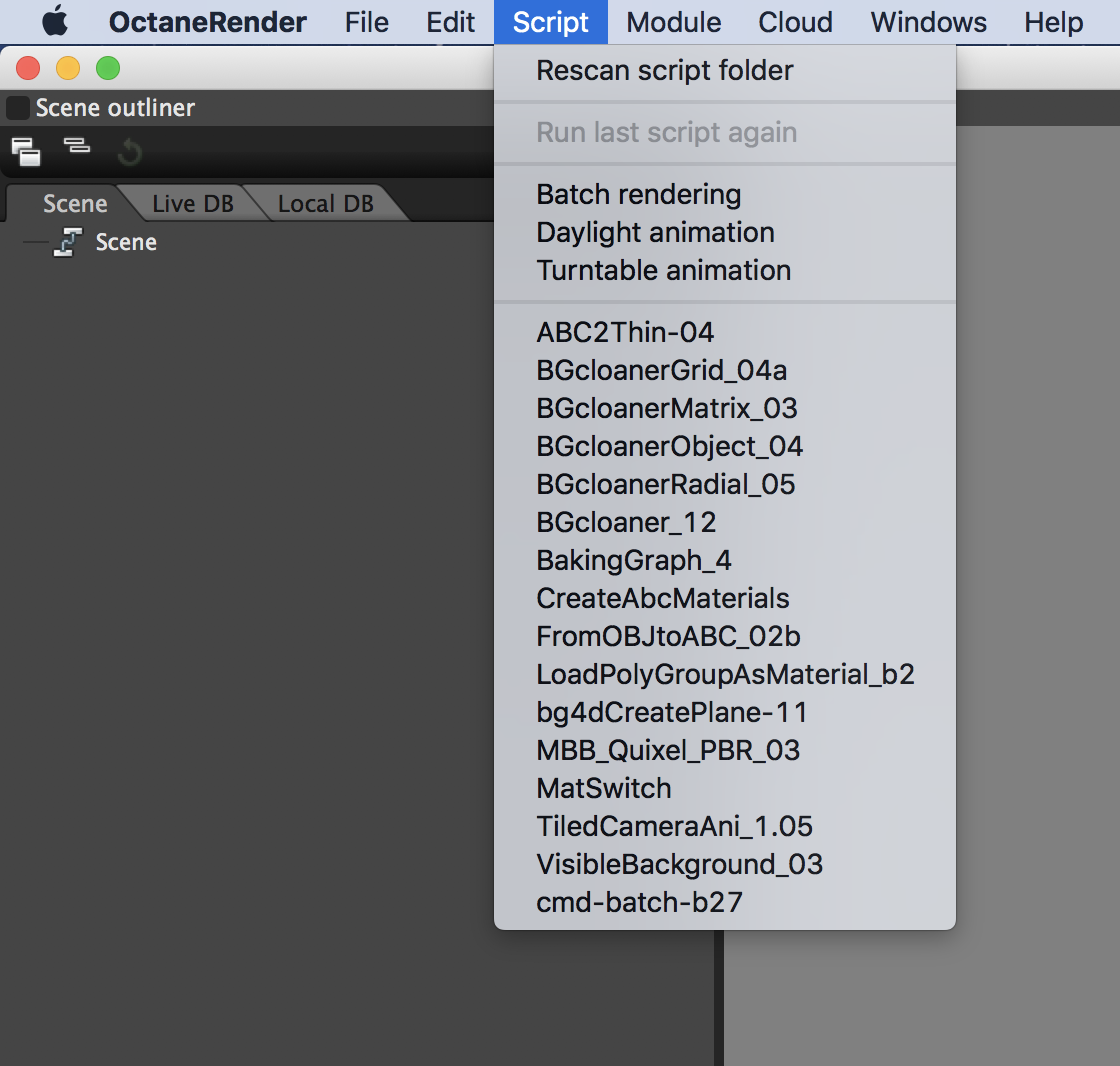Screen dimensions: 1120x1066
Task: Select the Scene node in outliner
Action: [x=126, y=242]
